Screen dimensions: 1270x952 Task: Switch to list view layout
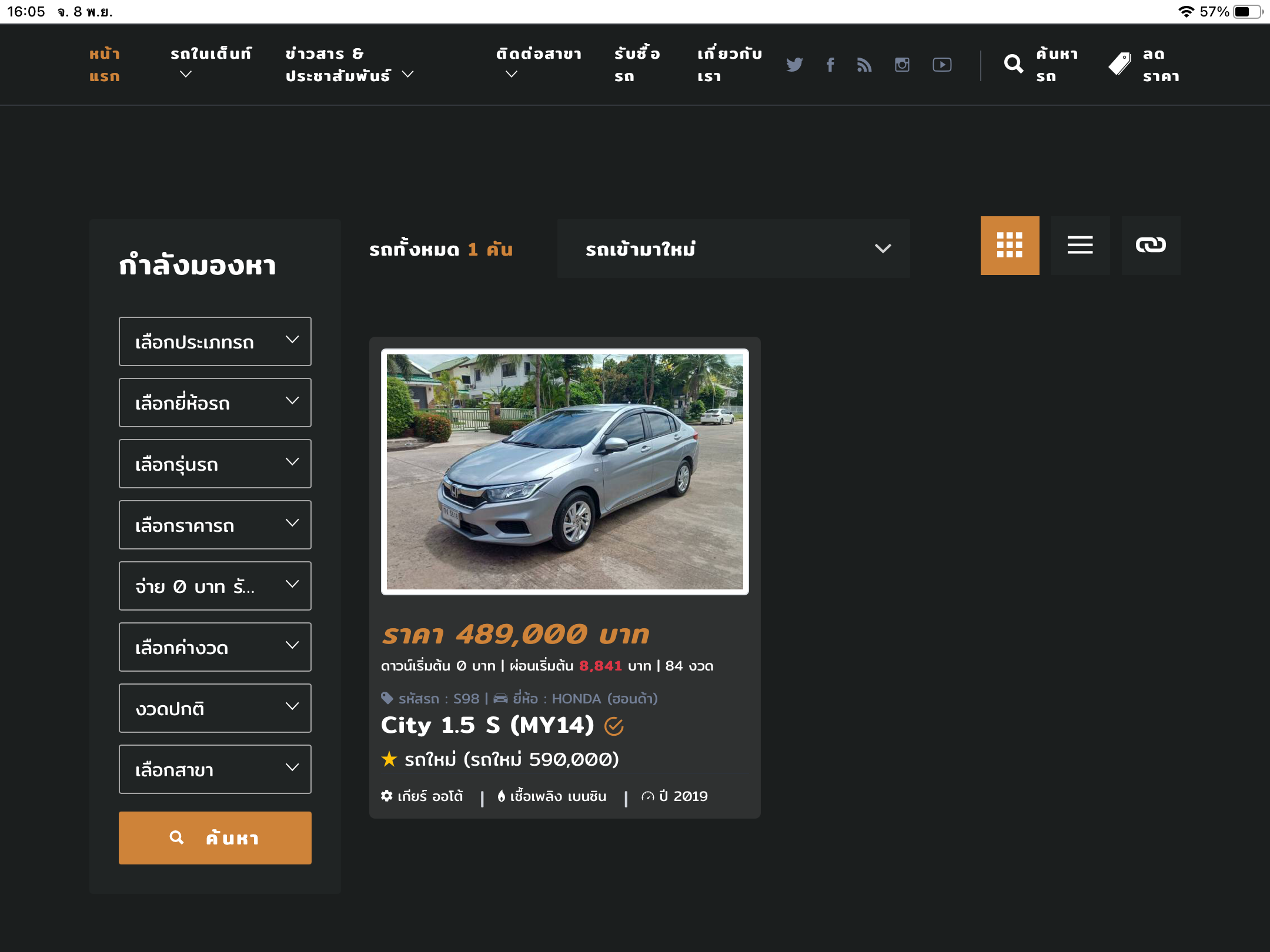coord(1080,245)
